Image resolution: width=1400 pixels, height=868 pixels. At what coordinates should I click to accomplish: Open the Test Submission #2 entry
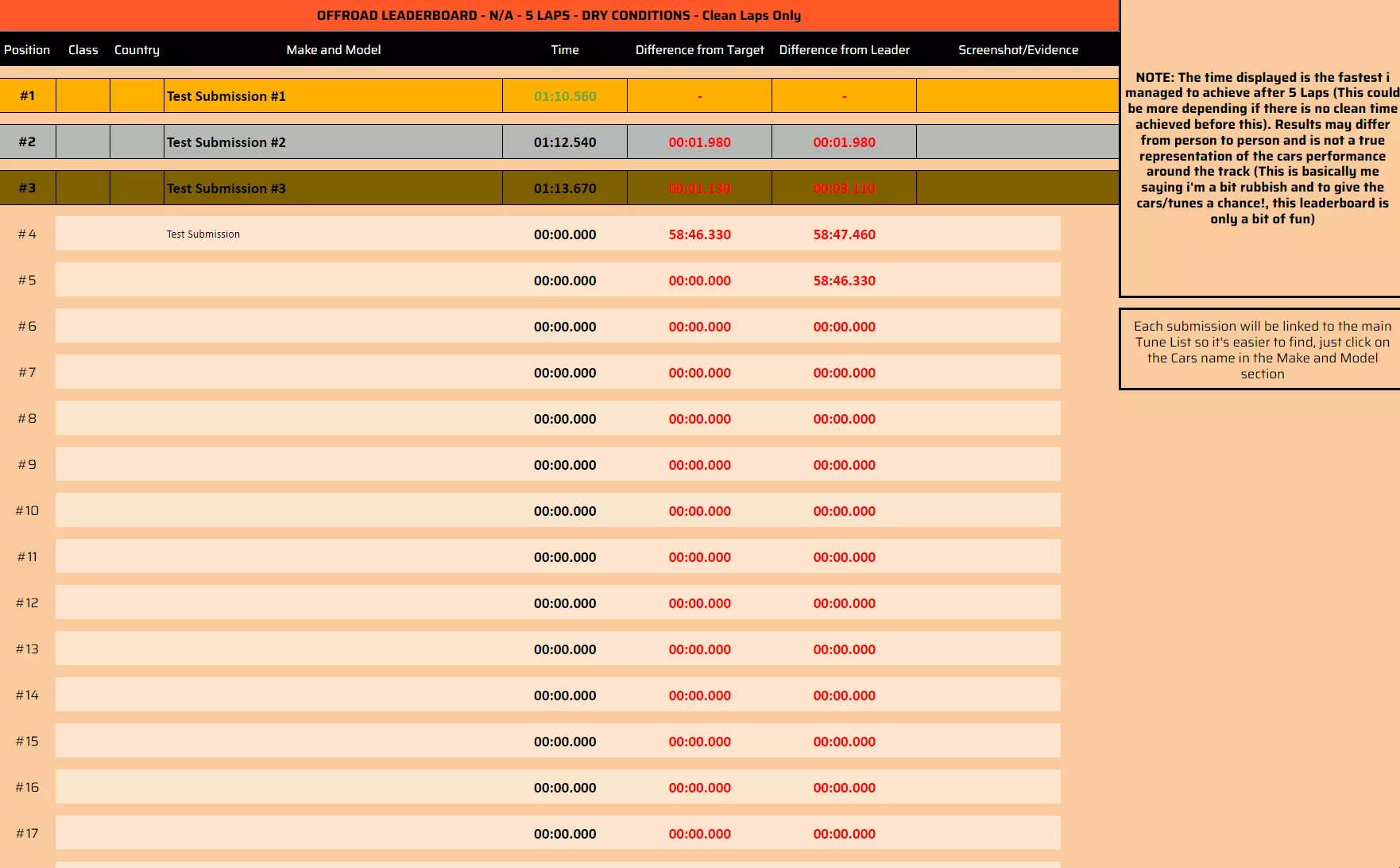226,142
